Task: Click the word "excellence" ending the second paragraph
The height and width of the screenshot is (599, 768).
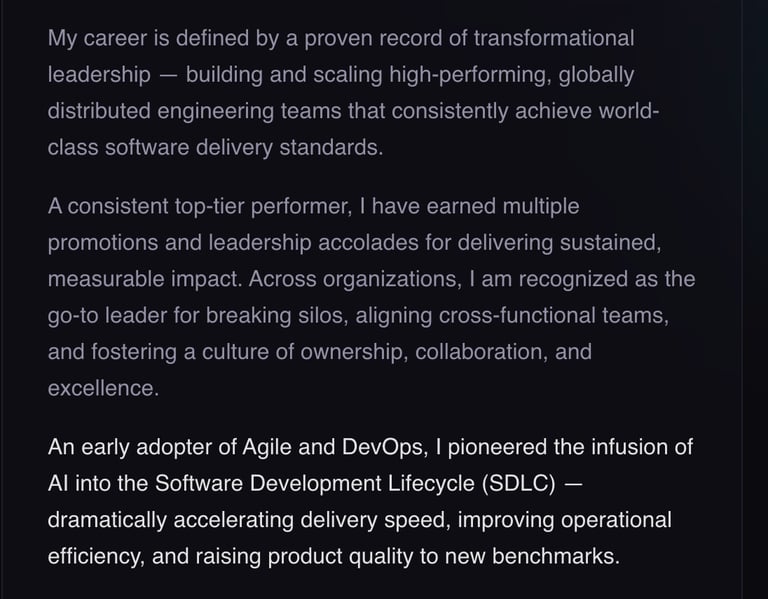Action: tap(101, 389)
